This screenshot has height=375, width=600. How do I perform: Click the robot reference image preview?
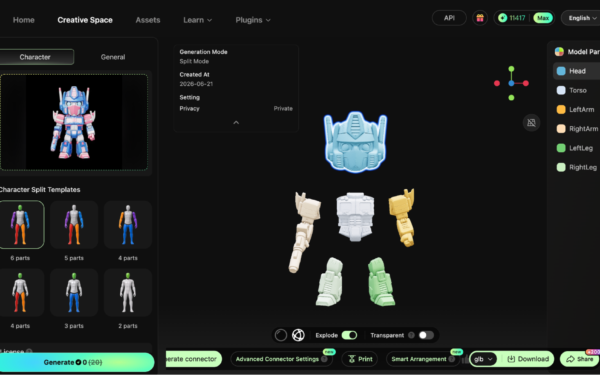[x=74, y=122]
